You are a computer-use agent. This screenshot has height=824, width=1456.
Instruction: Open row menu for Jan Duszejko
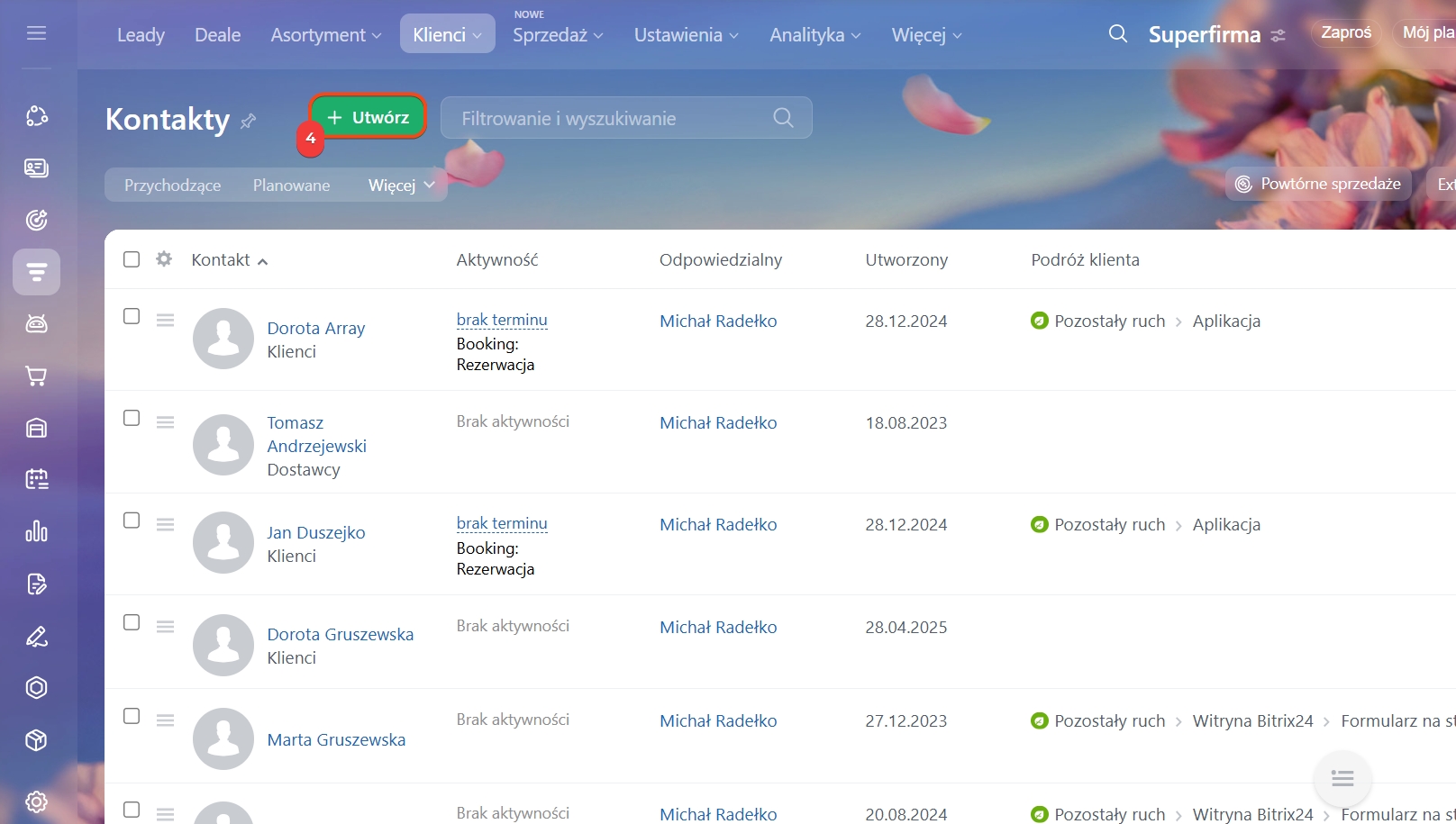tap(165, 524)
